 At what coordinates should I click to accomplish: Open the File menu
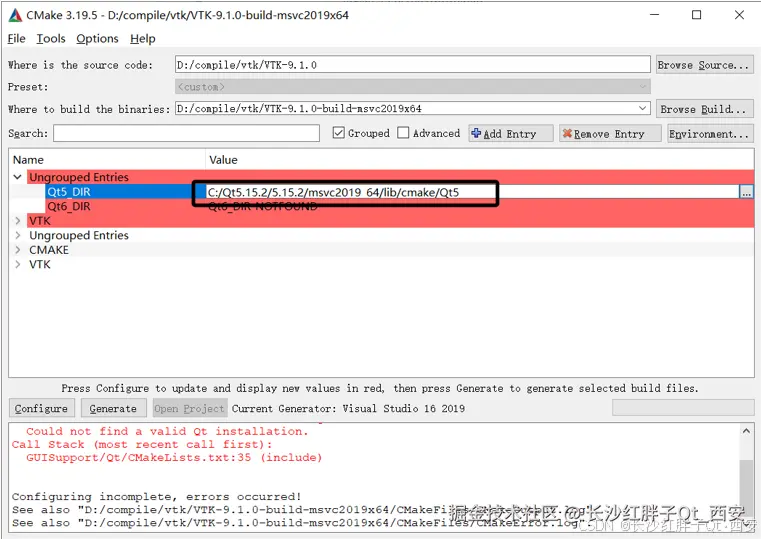pos(17,39)
